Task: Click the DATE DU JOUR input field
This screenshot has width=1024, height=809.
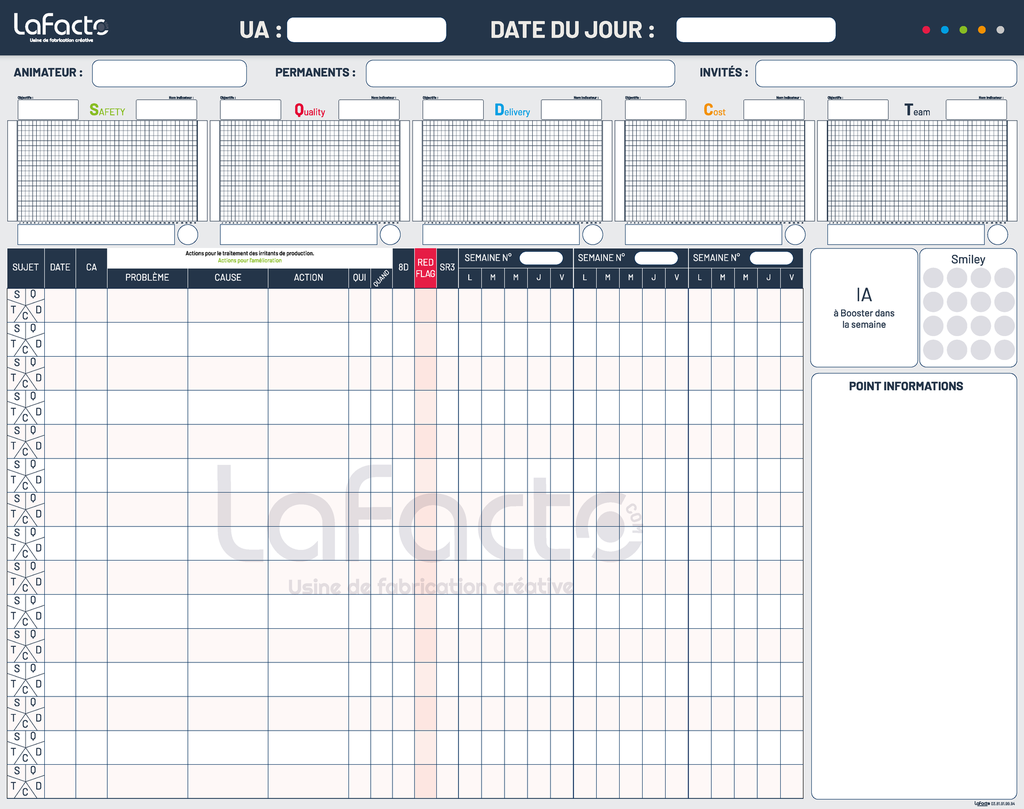Action: coord(755,30)
